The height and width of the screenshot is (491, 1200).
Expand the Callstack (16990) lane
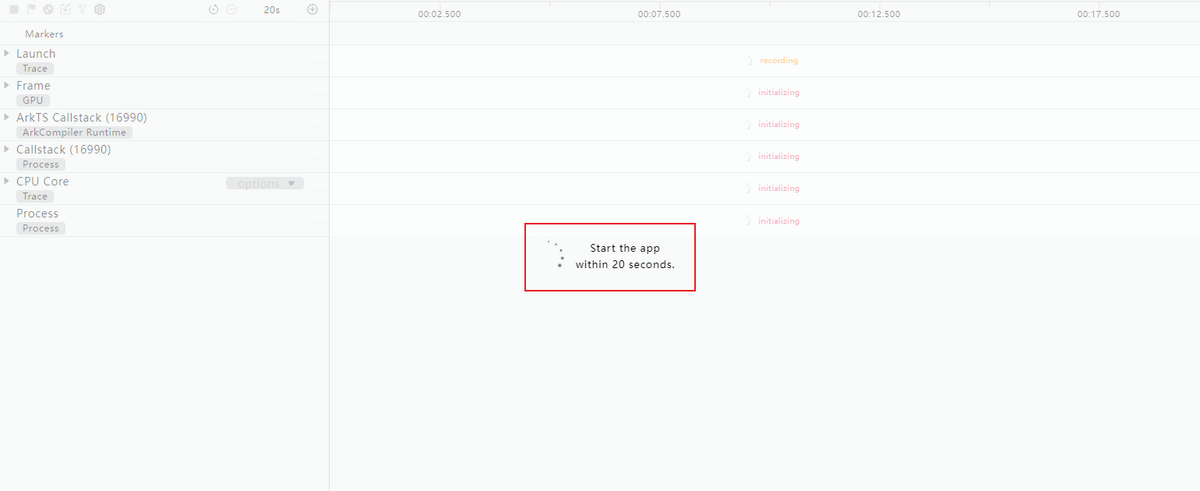[x=7, y=149]
